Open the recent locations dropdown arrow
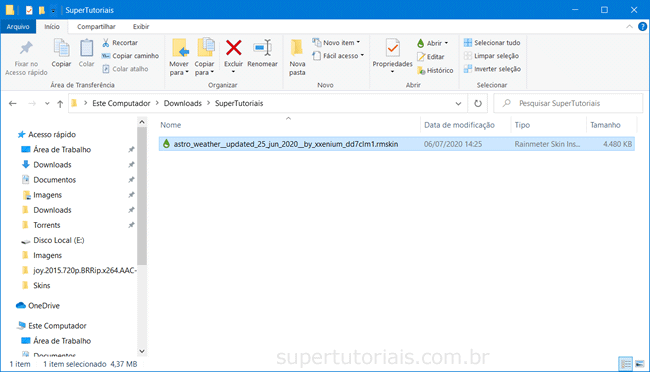This screenshot has width=650, height=372. tap(47, 104)
